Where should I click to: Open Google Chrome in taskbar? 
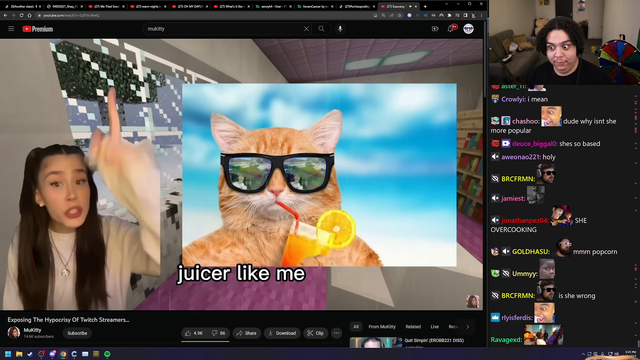tap(63, 354)
